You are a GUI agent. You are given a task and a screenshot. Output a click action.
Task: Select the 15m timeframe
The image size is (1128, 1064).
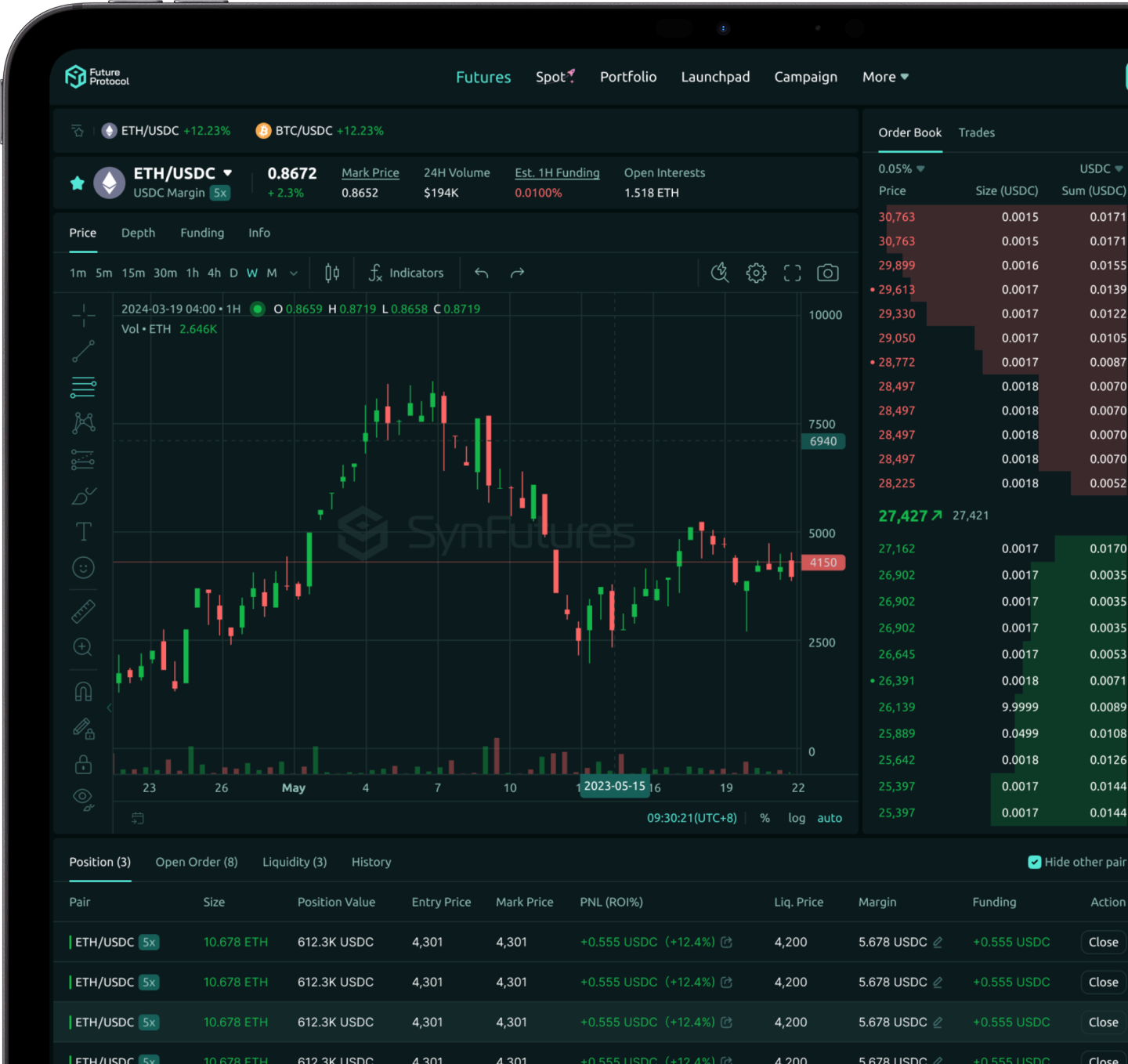(133, 273)
